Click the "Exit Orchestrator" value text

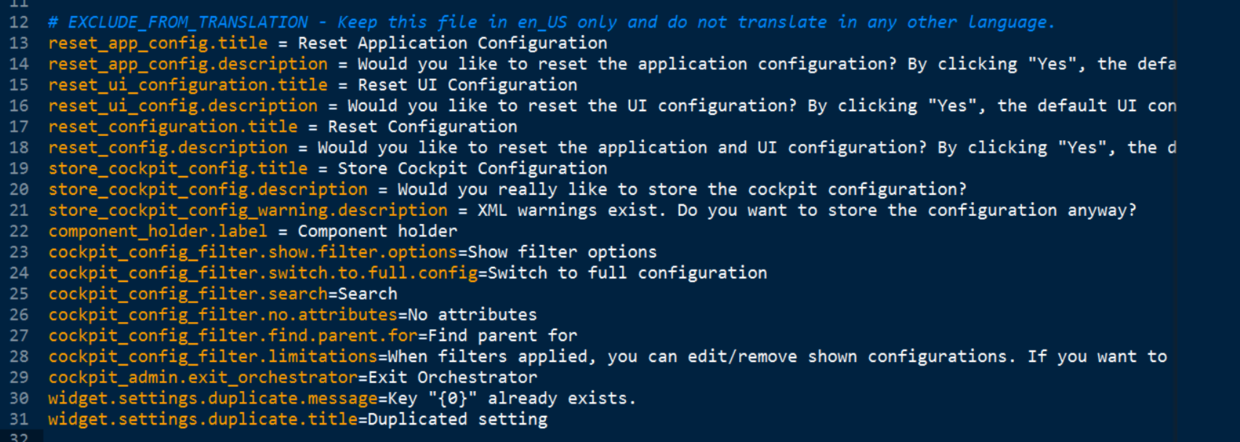452,379
